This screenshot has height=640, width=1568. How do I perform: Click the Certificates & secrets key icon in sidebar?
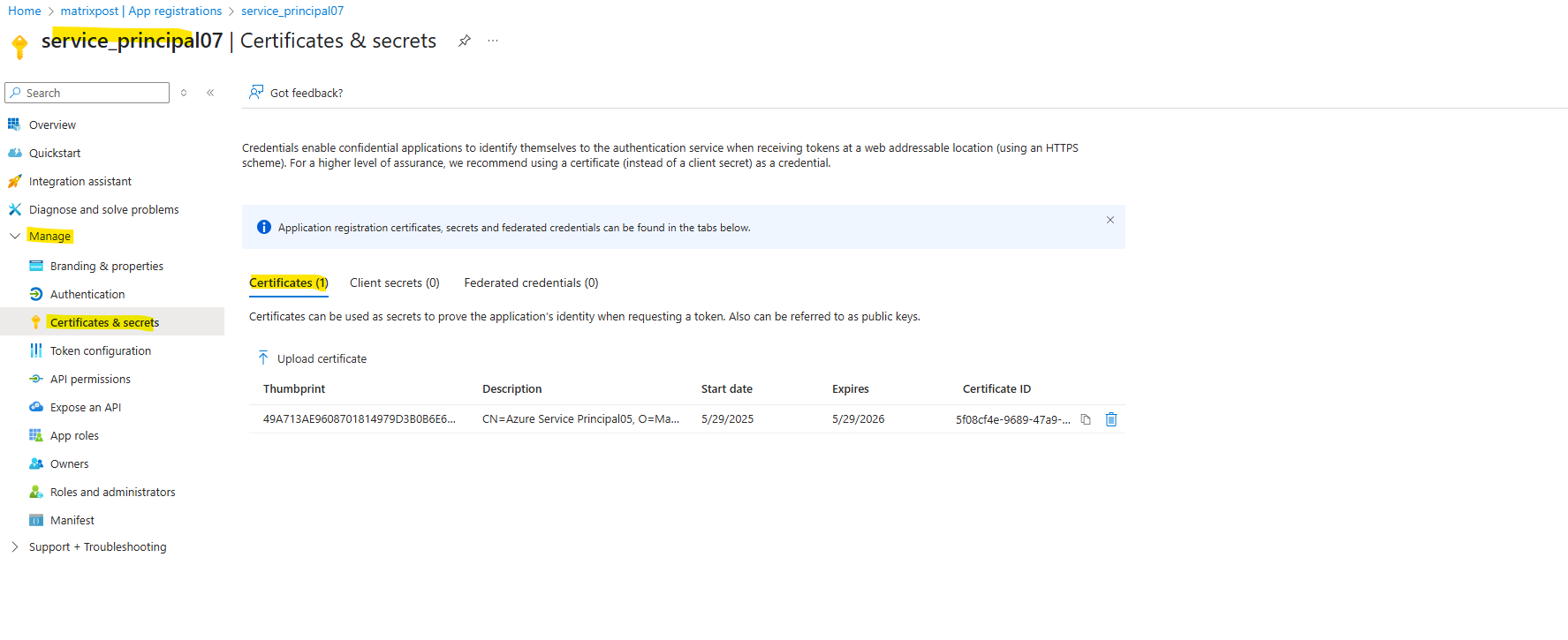(x=36, y=322)
